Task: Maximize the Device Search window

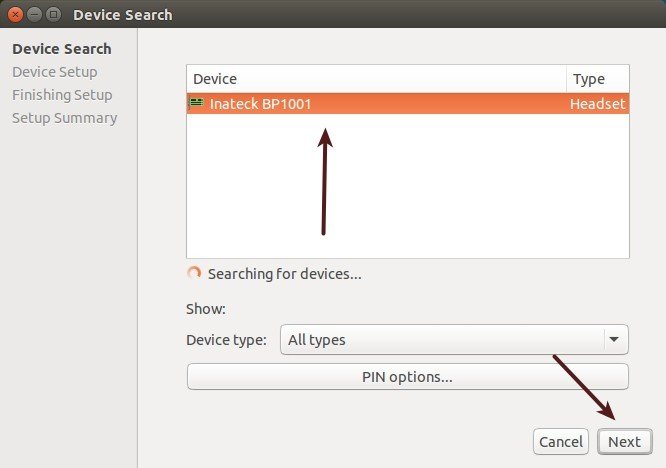Action: pos(53,14)
